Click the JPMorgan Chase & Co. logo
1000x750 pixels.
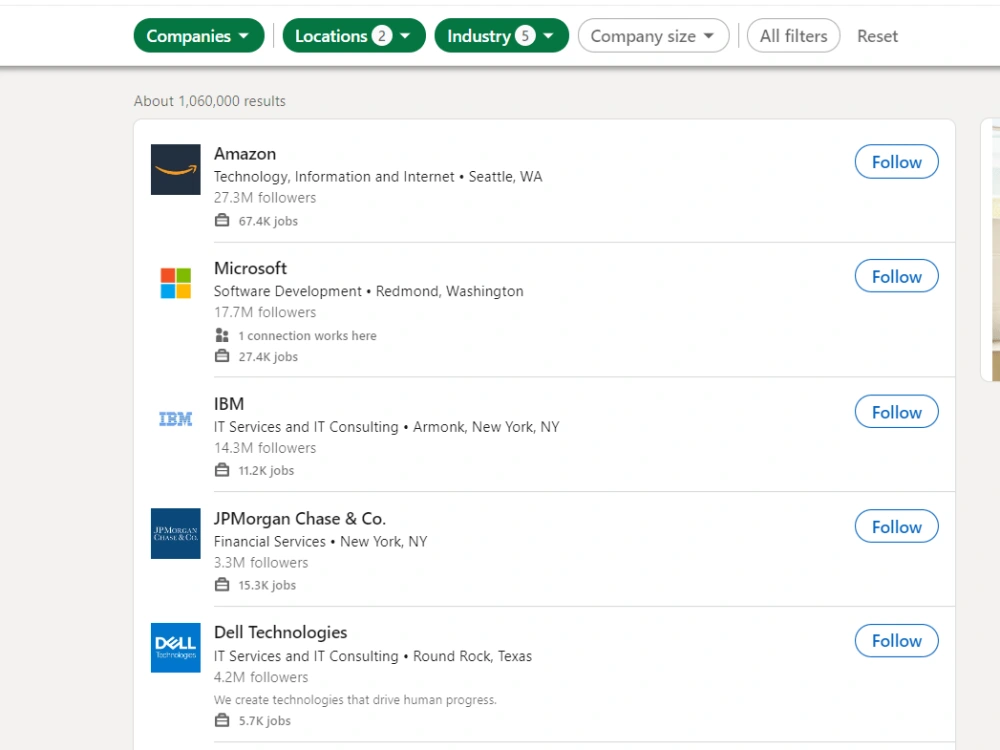pyautogui.click(x=175, y=533)
